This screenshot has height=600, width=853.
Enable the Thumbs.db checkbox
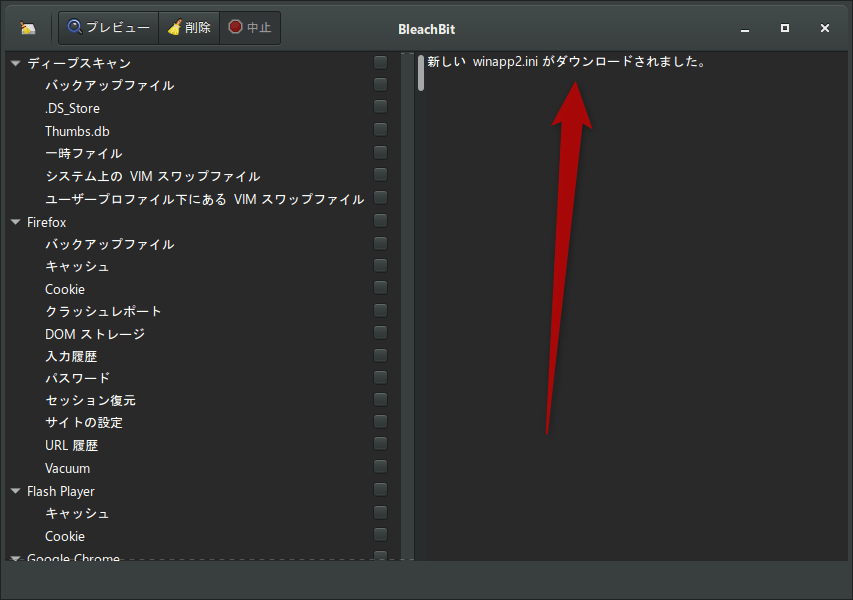[381, 129]
